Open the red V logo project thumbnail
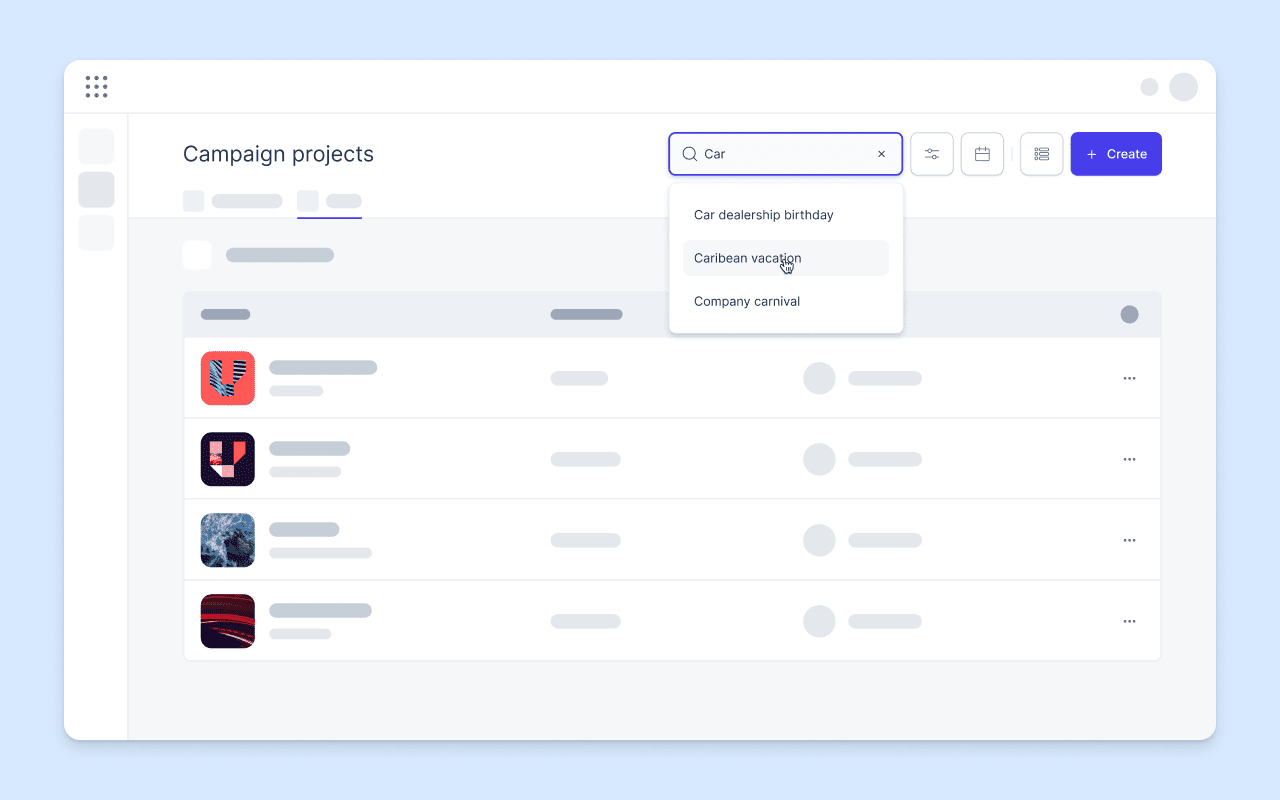The height and width of the screenshot is (800, 1280). coord(228,378)
